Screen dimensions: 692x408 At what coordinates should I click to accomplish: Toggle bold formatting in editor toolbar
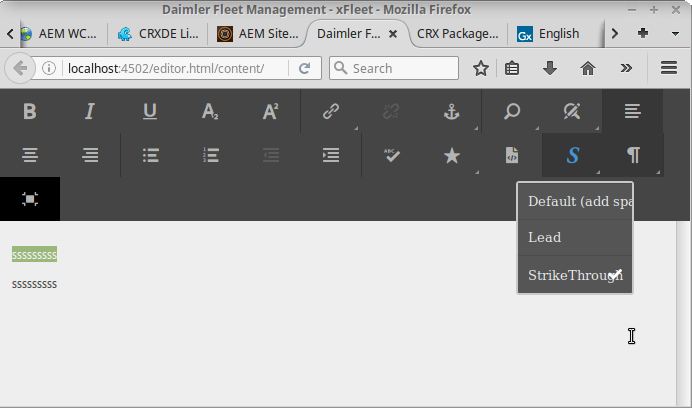coord(30,112)
